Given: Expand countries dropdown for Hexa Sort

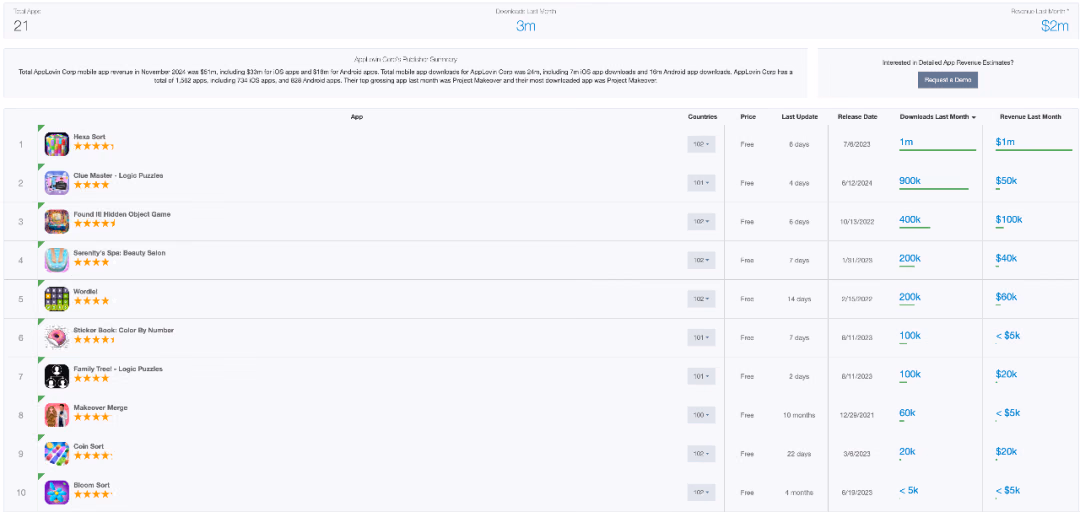Looking at the screenshot, I should [701, 145].
